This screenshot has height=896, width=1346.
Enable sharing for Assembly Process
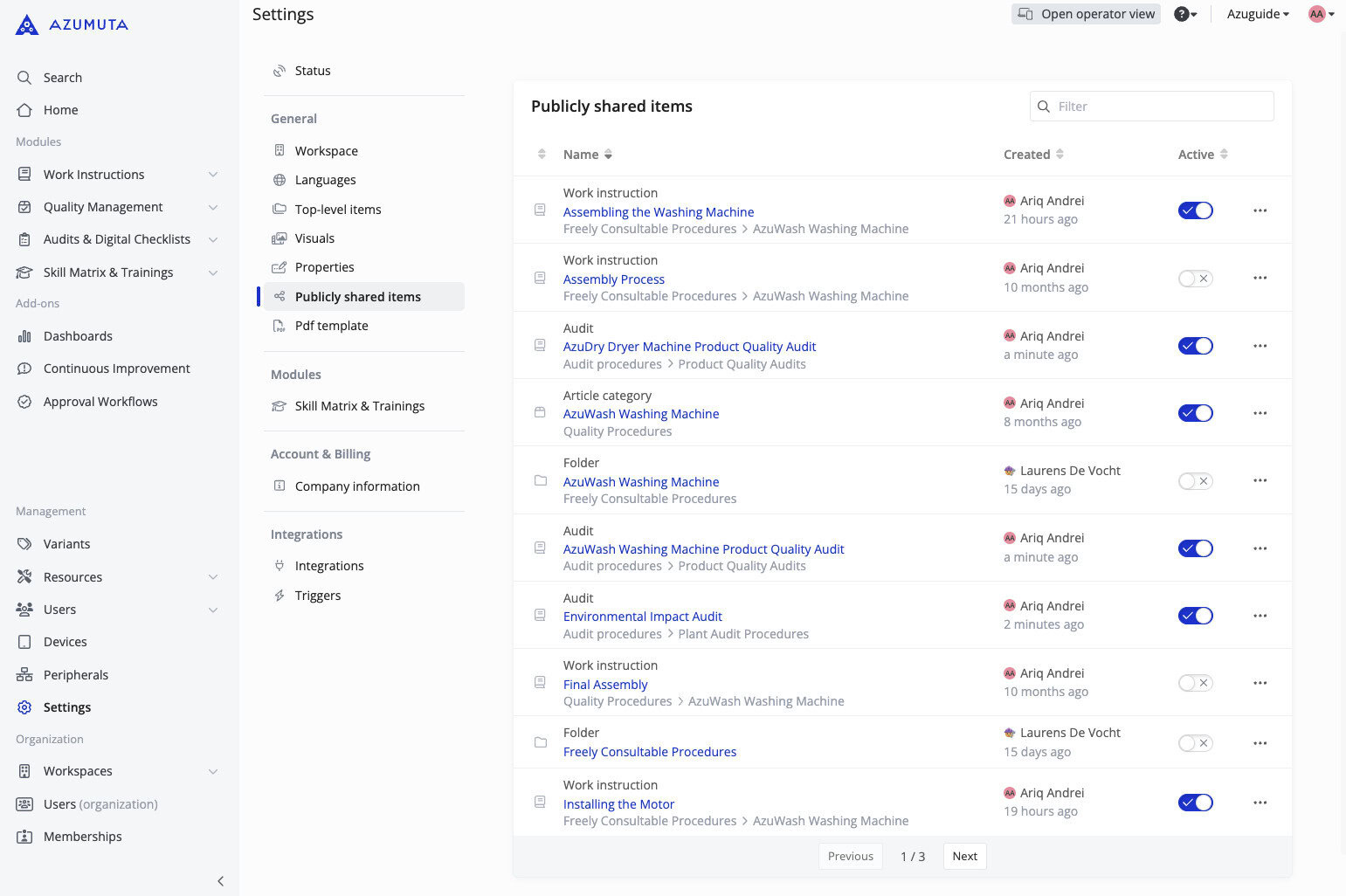pyautogui.click(x=1195, y=279)
